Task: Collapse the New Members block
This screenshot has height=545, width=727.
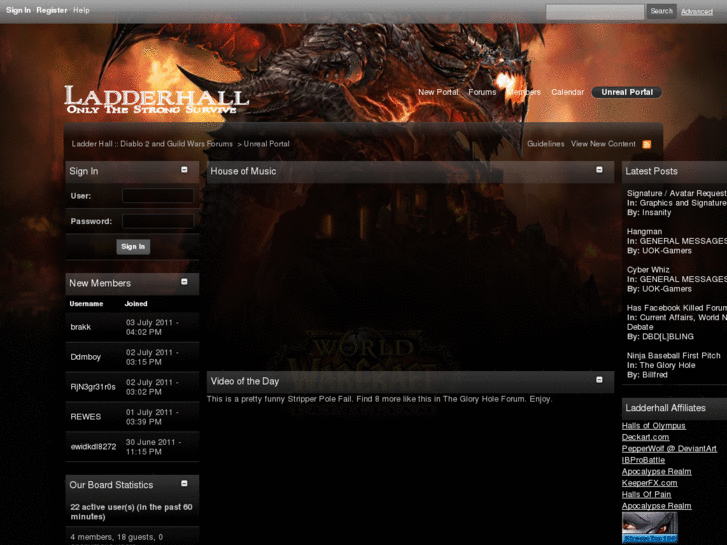Action: pyautogui.click(x=184, y=282)
